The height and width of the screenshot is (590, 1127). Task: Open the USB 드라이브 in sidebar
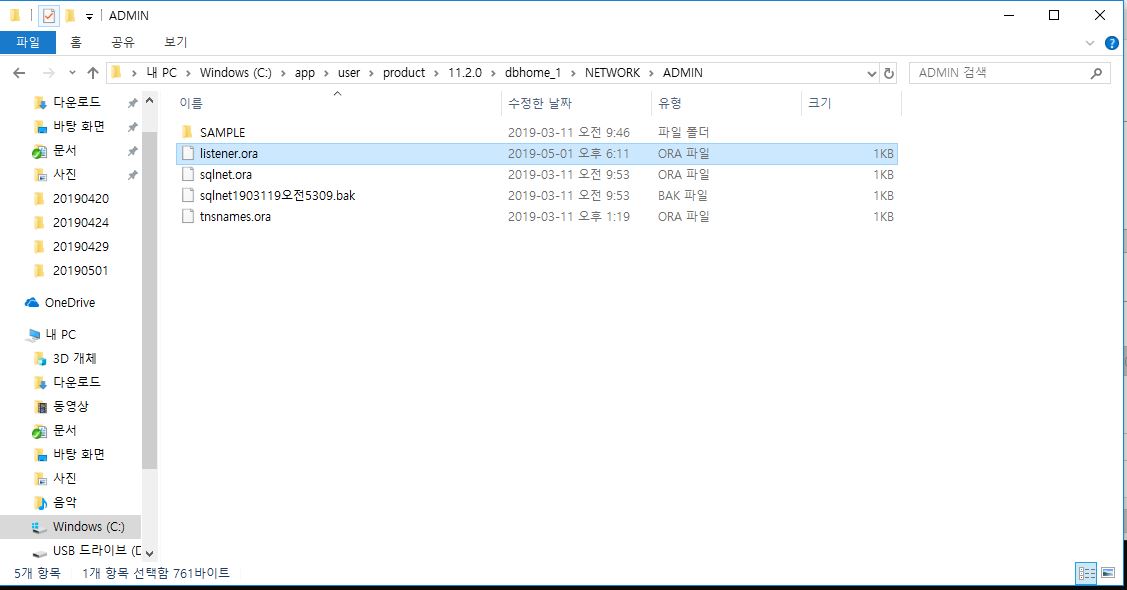point(96,551)
